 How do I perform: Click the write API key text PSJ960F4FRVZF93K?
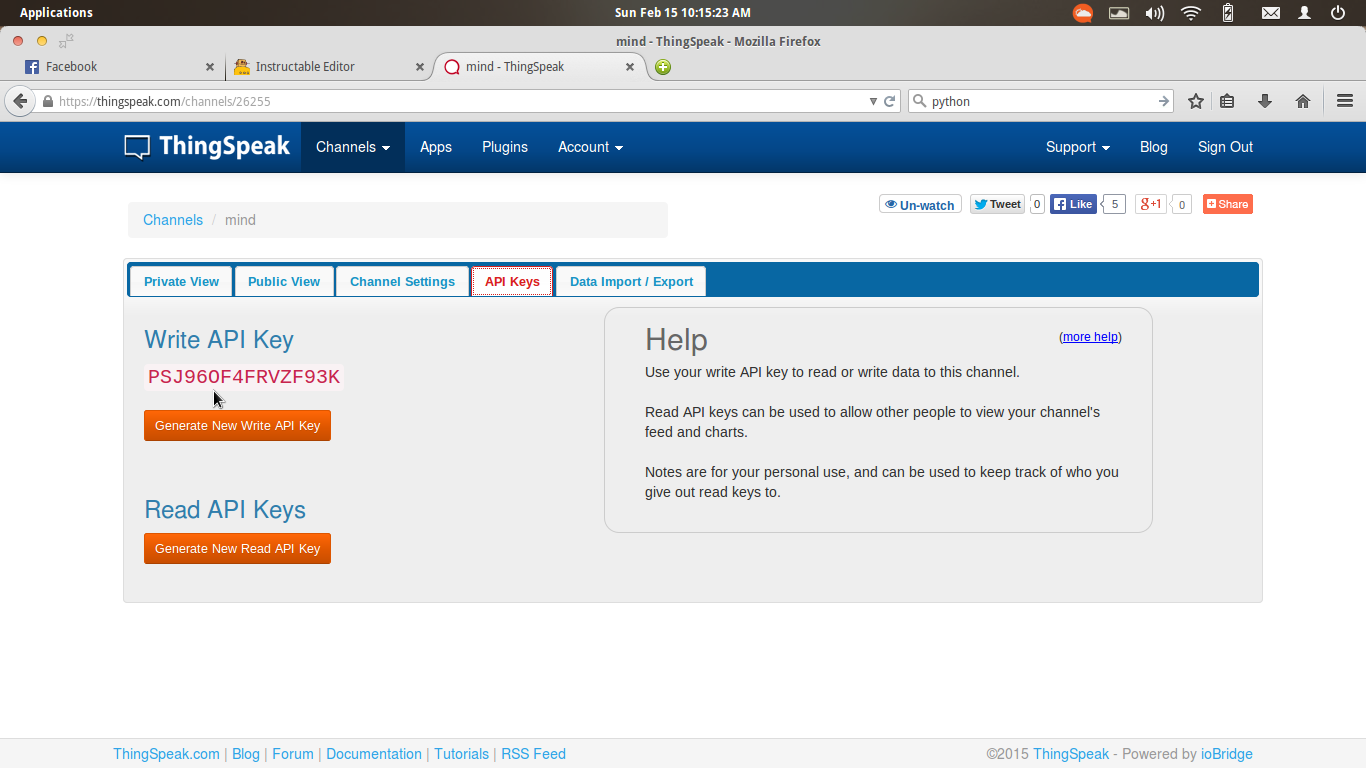(x=244, y=377)
